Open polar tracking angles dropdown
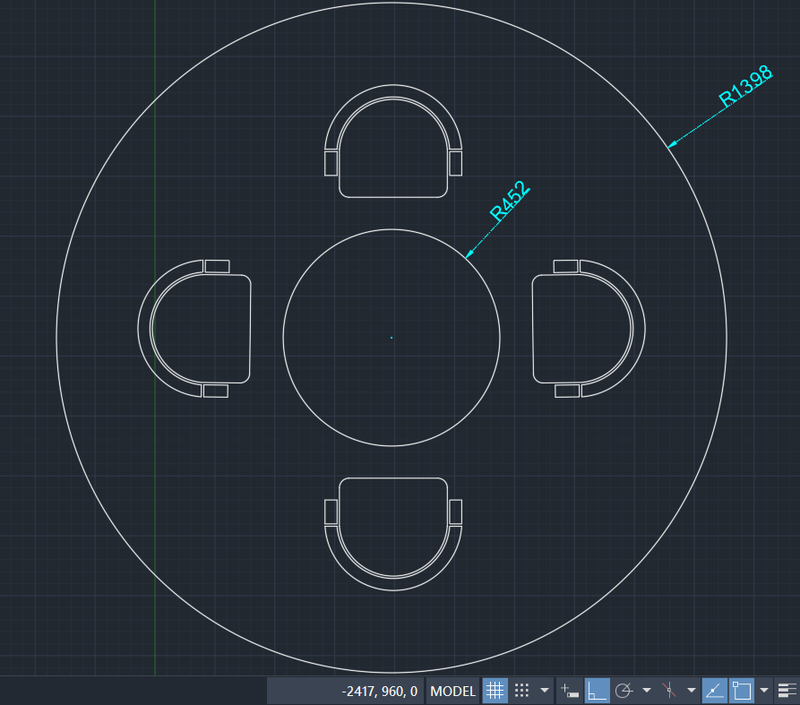Image resolution: width=800 pixels, height=705 pixels. tap(646, 691)
